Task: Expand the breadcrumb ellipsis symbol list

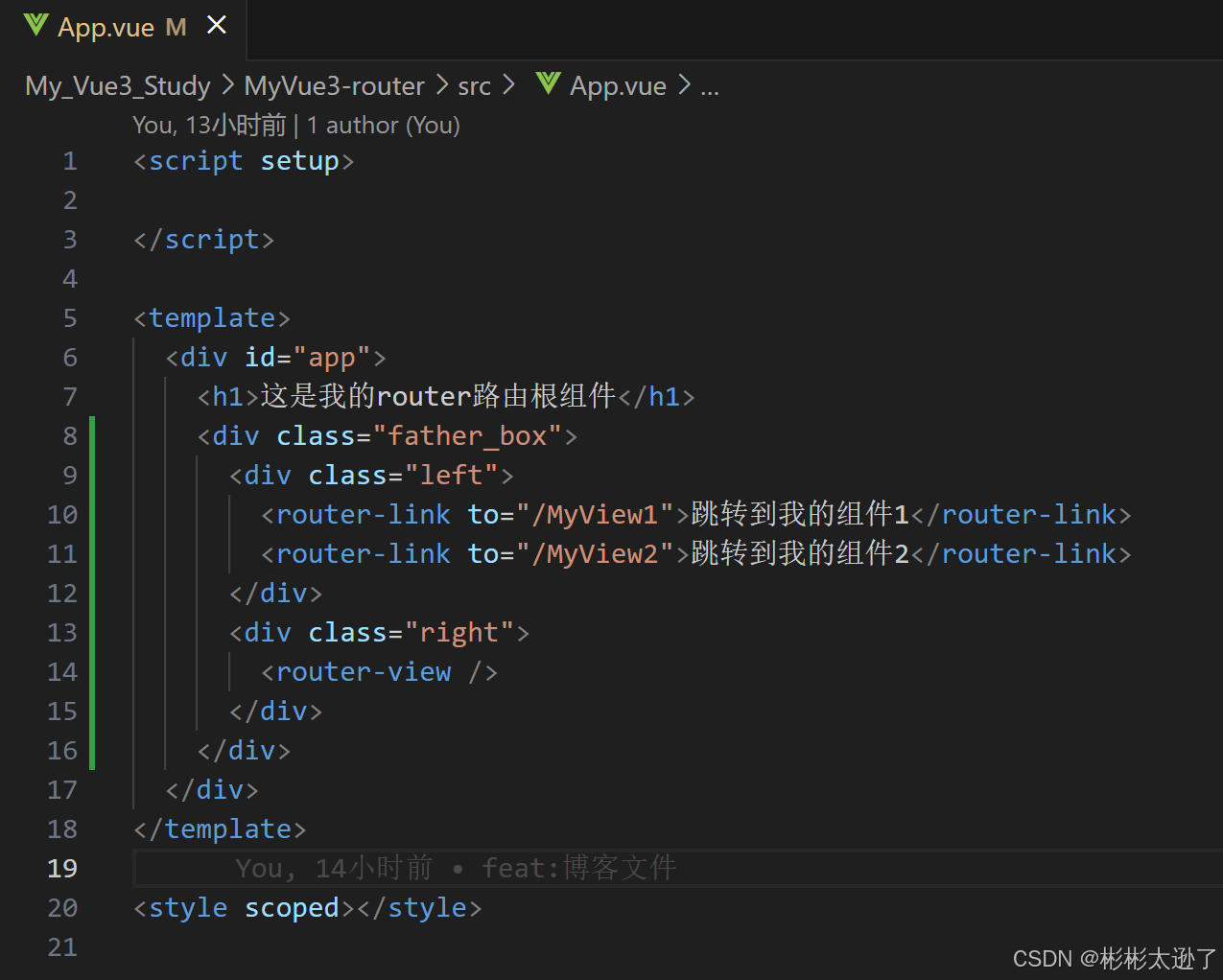Action: pos(710,88)
